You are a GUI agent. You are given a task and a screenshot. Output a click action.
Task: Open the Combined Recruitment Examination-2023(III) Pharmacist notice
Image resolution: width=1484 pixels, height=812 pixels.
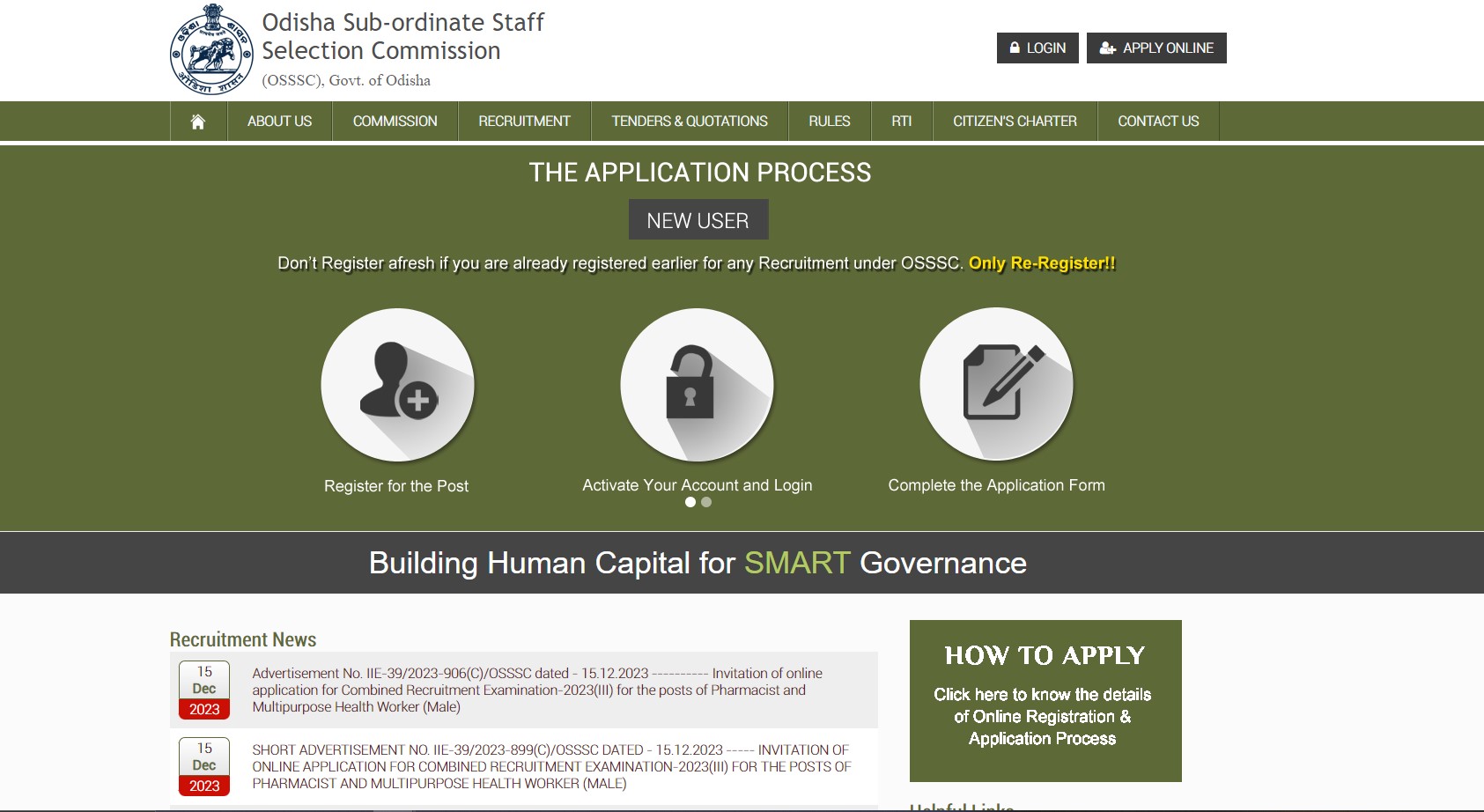[535, 690]
